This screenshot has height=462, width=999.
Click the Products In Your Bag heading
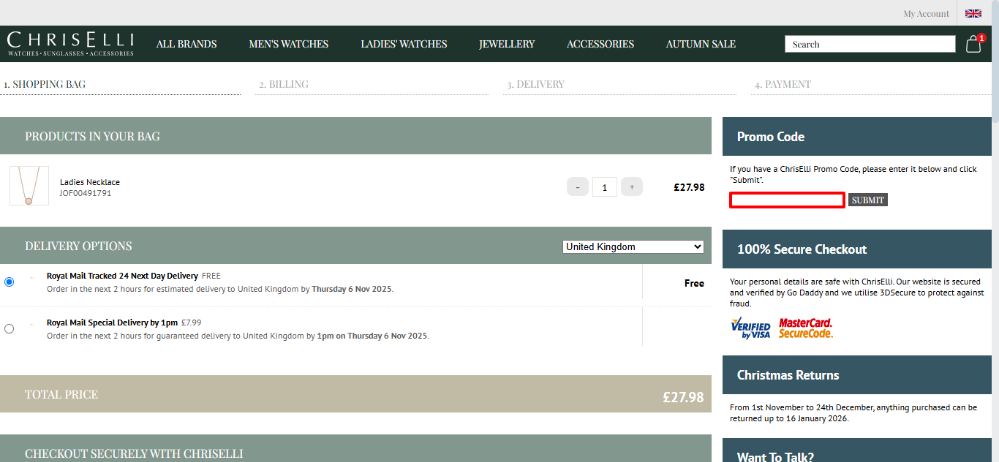click(92, 136)
